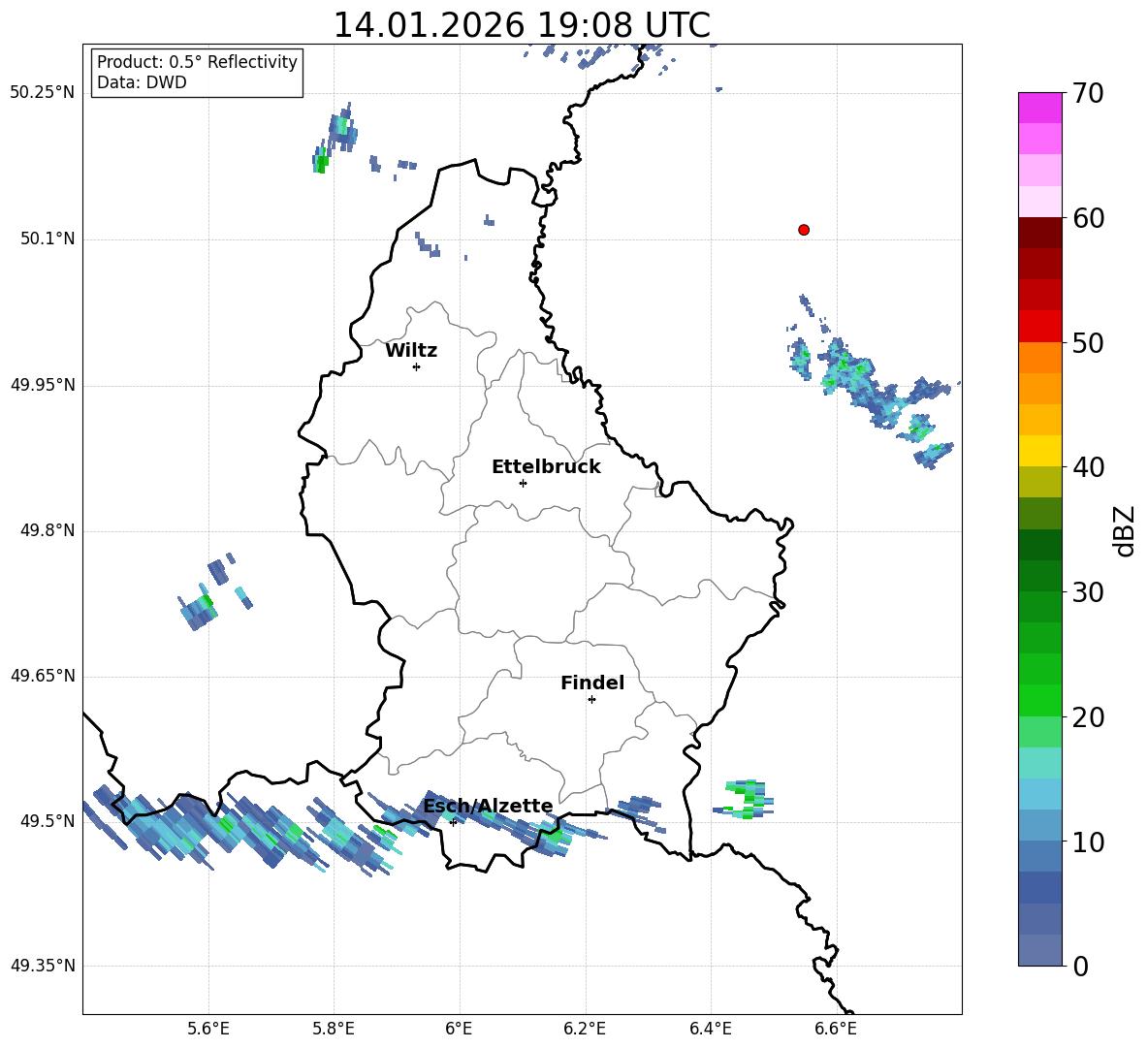Click the green radar echo east of Findel

(746, 799)
